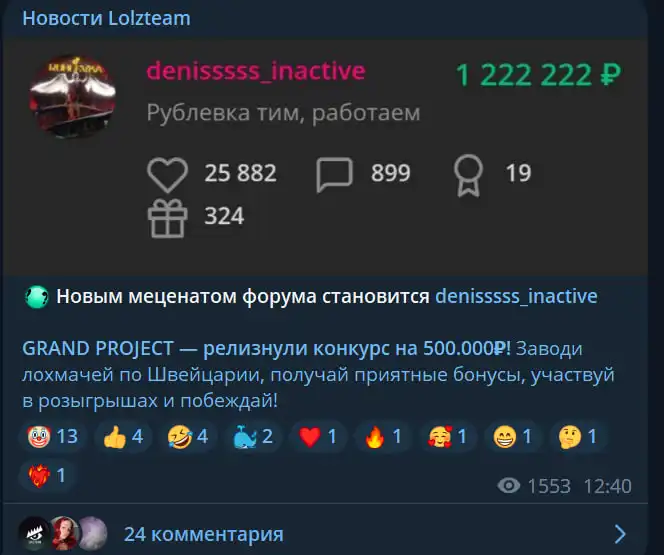
Task: Toggle the burning heart reaction
Action: pyautogui.click(x=47, y=475)
